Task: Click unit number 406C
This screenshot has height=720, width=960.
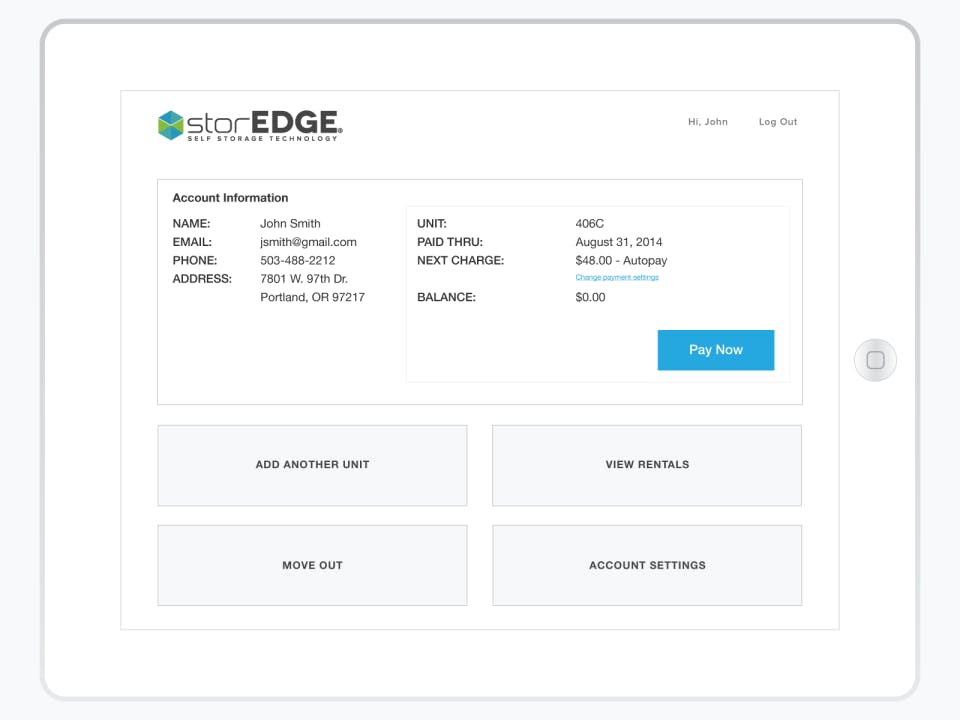Action: 587,223
